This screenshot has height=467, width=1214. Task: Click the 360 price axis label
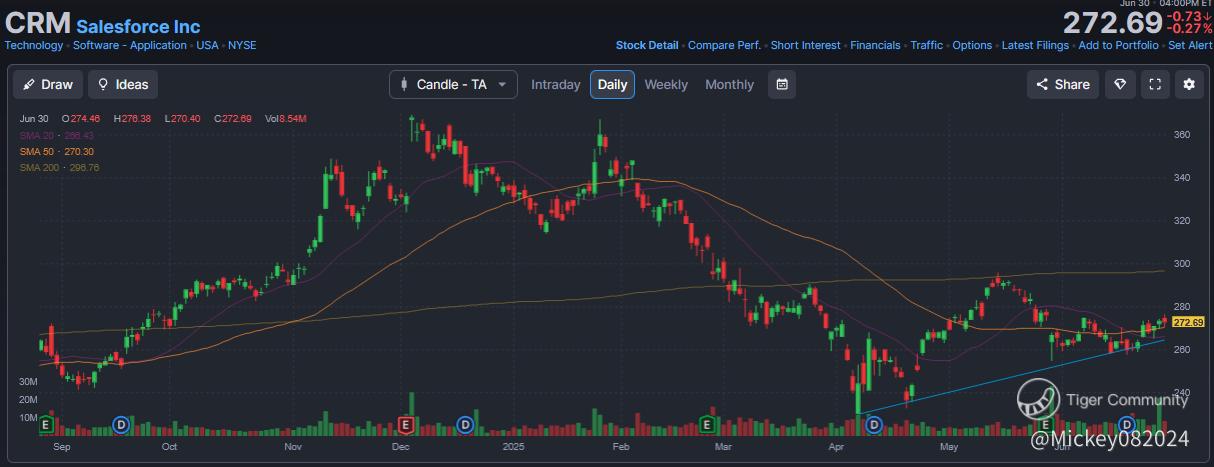(x=1180, y=134)
